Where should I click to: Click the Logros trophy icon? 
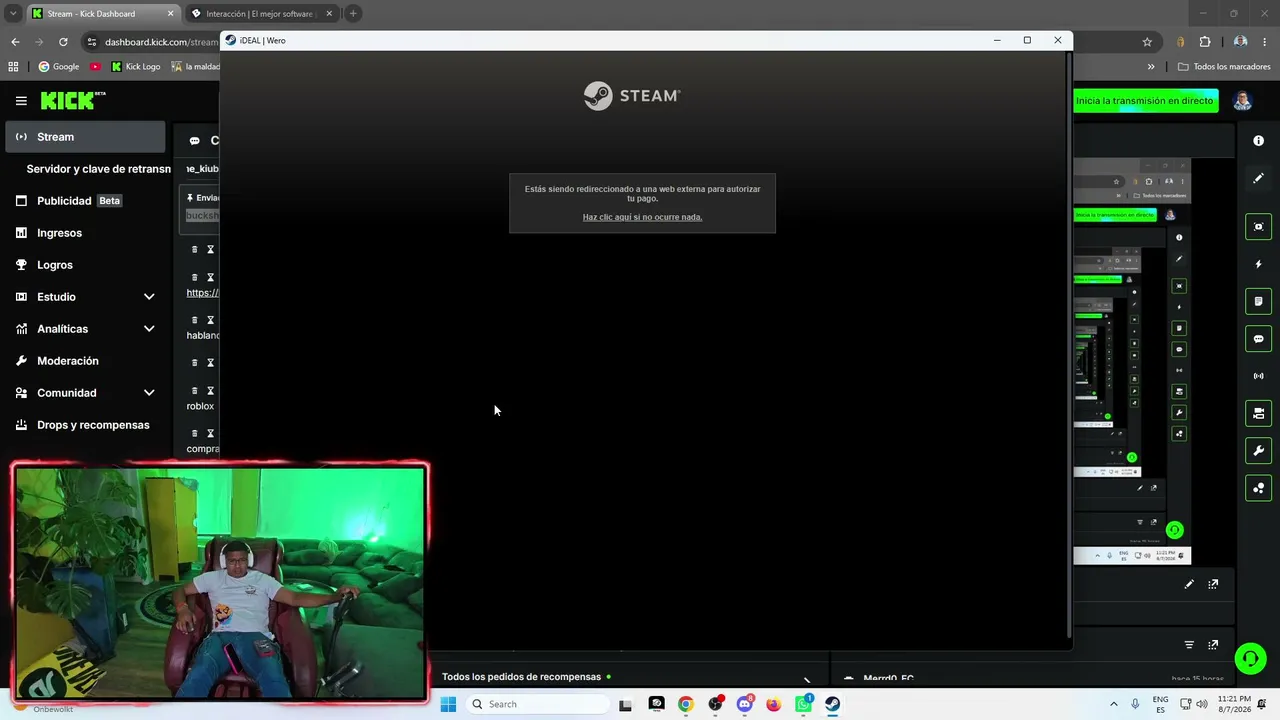(21, 265)
